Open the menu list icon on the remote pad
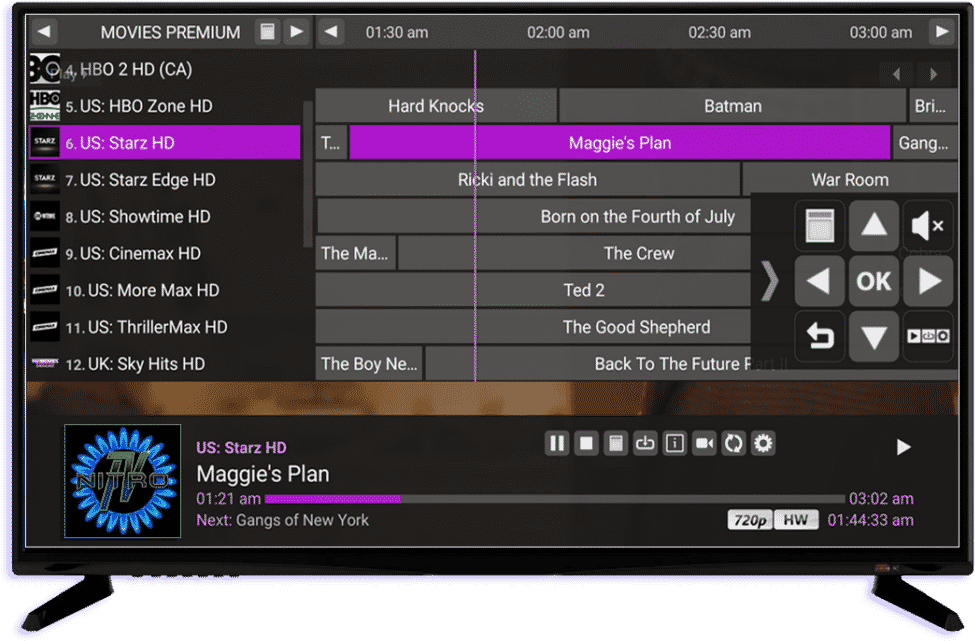Viewport: 975px width, 641px height. pyautogui.click(x=820, y=225)
